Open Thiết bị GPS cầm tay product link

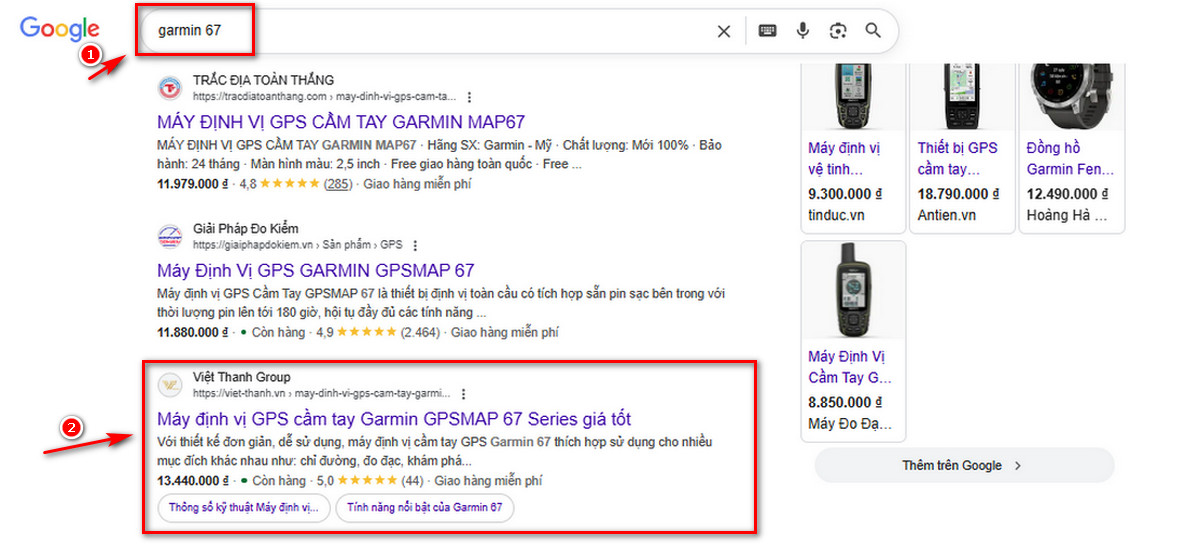tap(958, 158)
